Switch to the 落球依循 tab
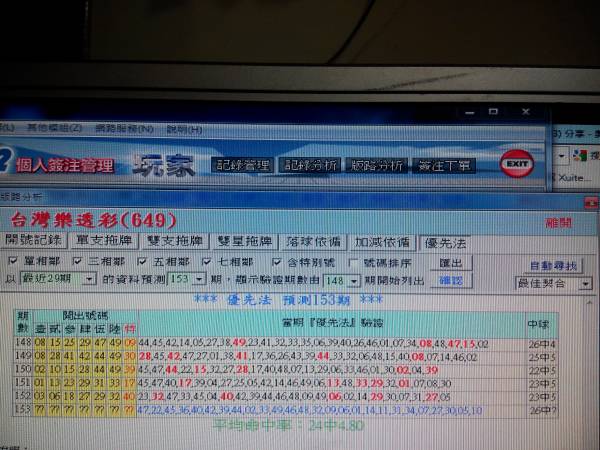 (313, 242)
